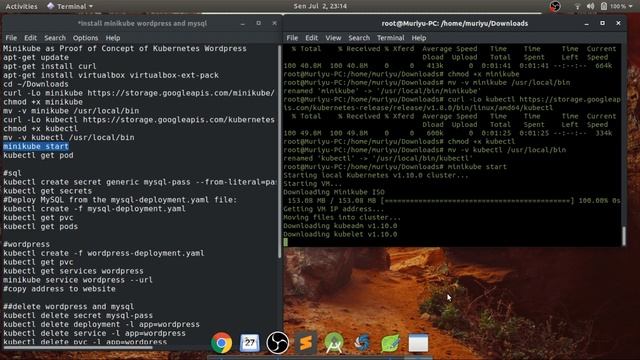Click the 'apt-get update' line
The width and height of the screenshot is (640, 360).
pos(36,57)
